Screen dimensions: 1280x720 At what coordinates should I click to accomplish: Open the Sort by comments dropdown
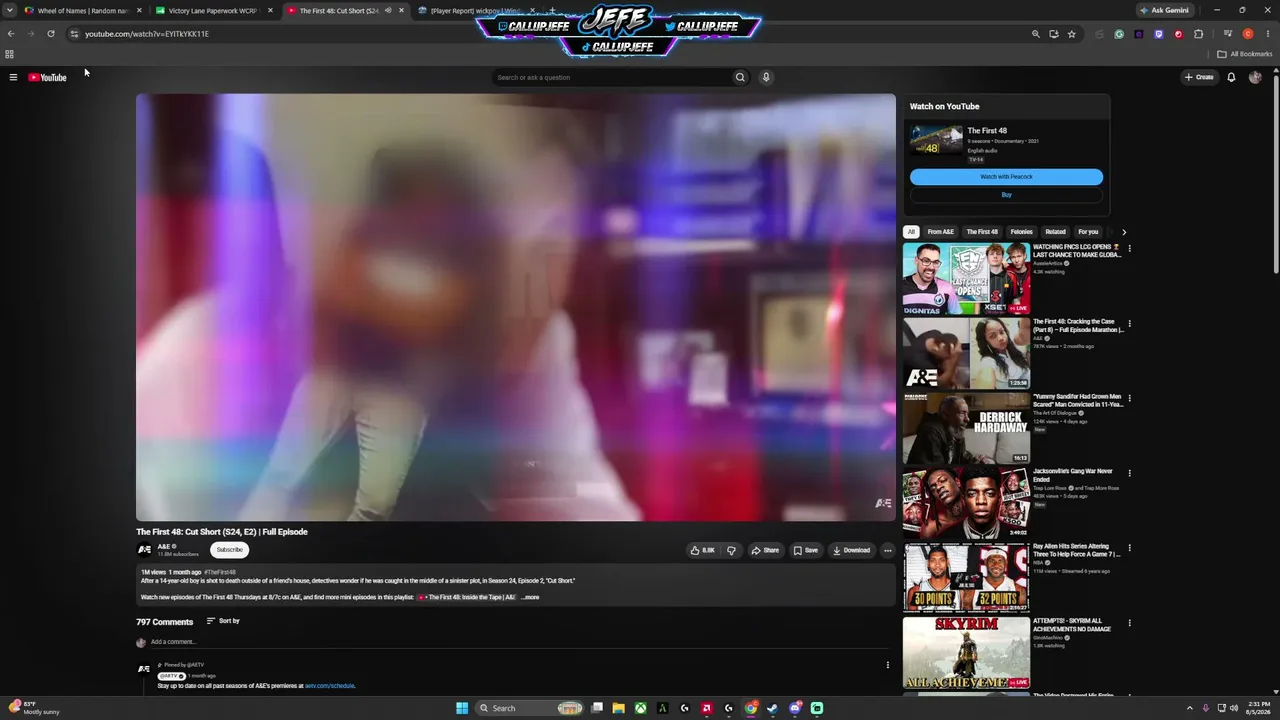point(223,621)
